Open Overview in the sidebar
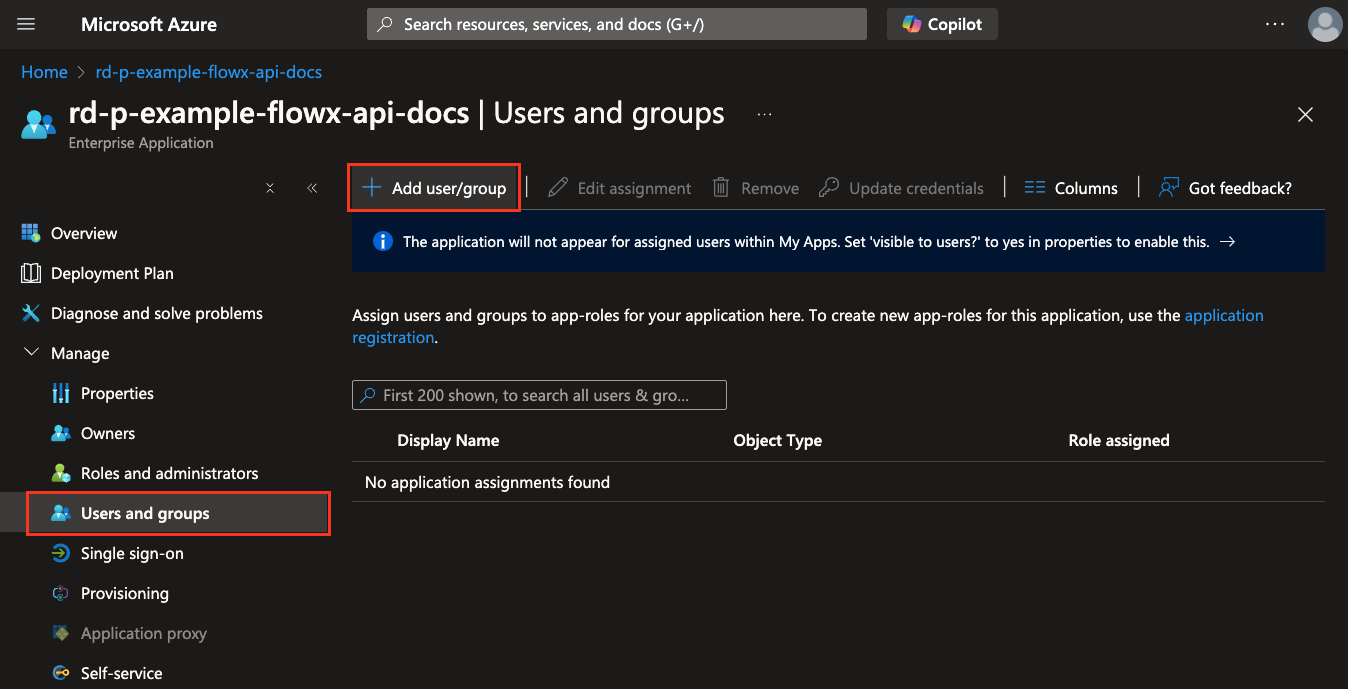Image resolution: width=1348 pixels, height=689 pixels. [x=84, y=233]
